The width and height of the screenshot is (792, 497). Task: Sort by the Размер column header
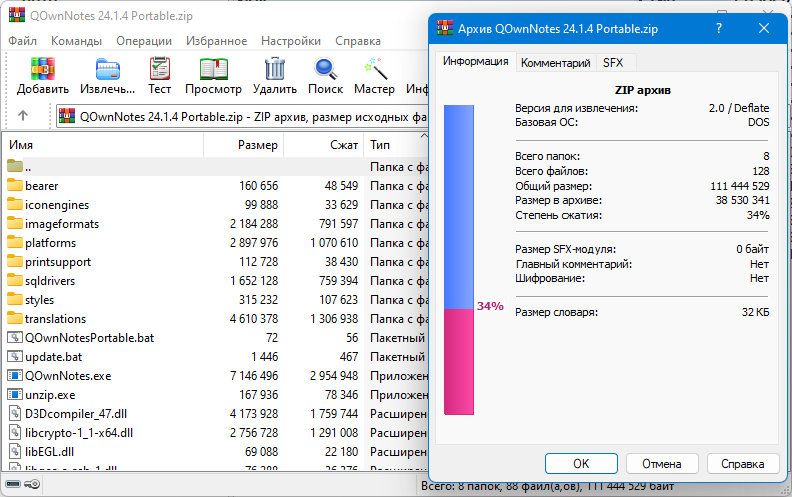[244, 145]
